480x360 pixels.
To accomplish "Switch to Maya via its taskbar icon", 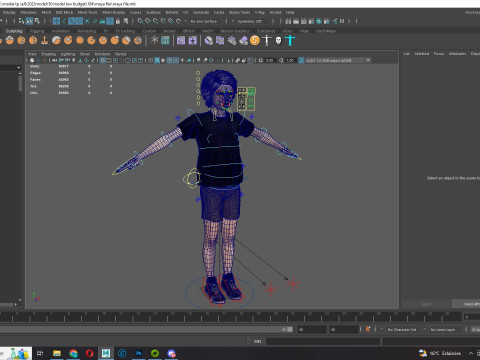I will pyautogui.click(x=106, y=353).
